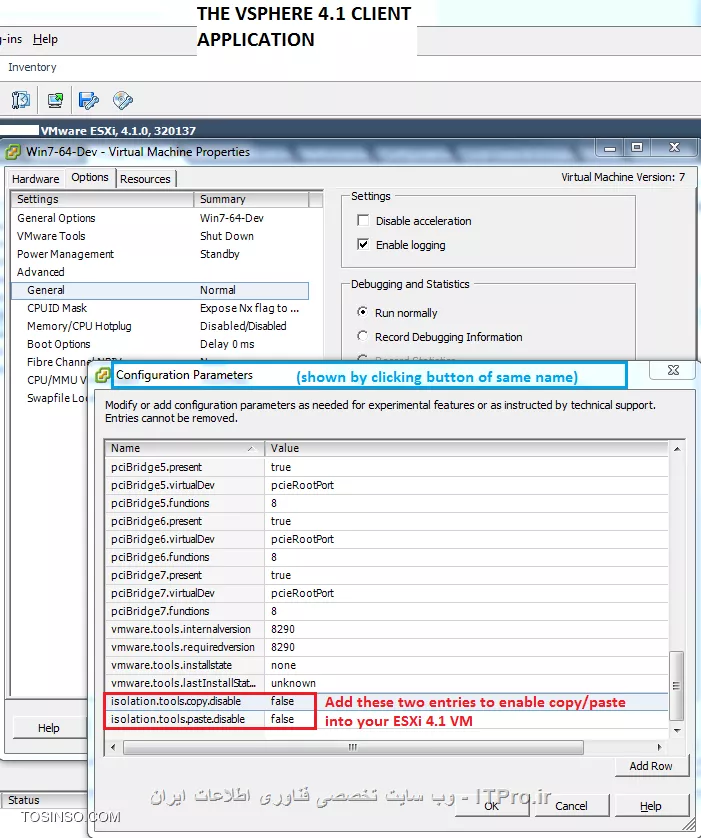Click the Add Row button
This screenshot has width=701, height=838.
[651, 766]
